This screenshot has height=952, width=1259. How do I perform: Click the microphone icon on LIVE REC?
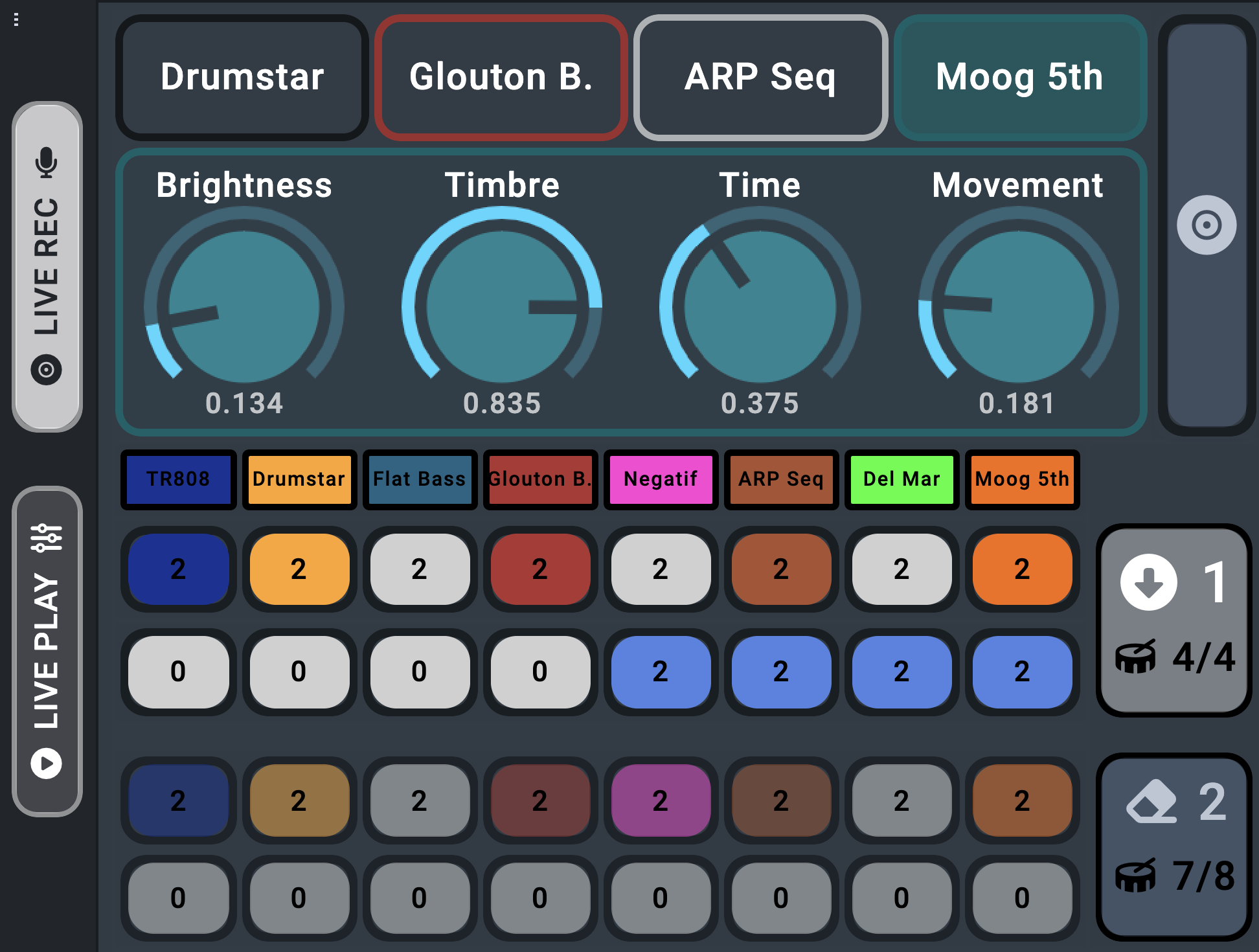47,162
